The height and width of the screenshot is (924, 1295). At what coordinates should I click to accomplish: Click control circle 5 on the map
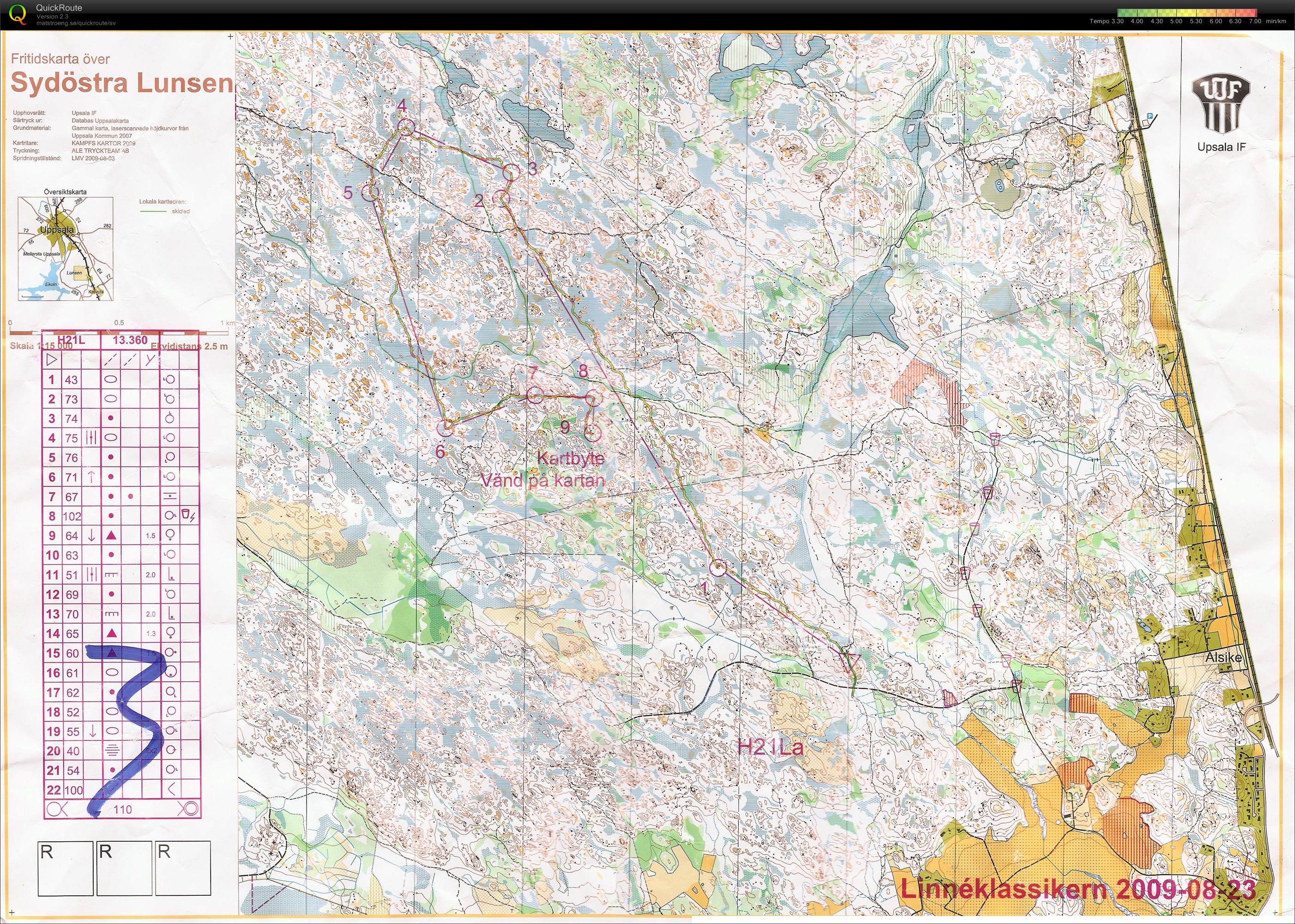[371, 192]
